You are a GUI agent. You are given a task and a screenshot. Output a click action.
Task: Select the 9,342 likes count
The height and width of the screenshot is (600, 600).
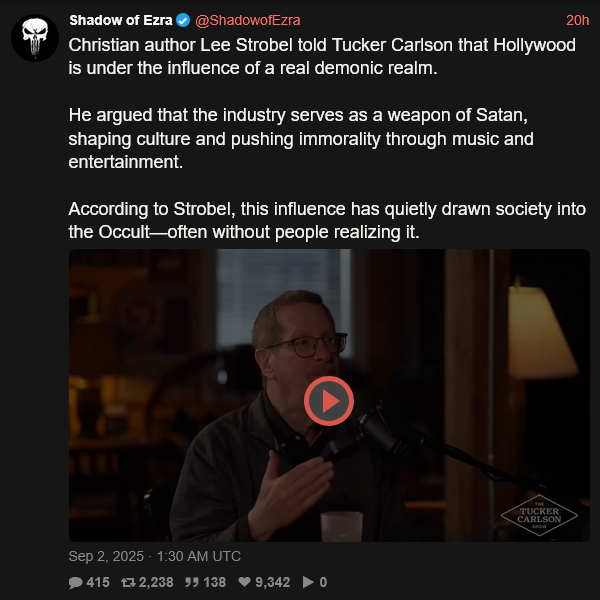(272, 582)
